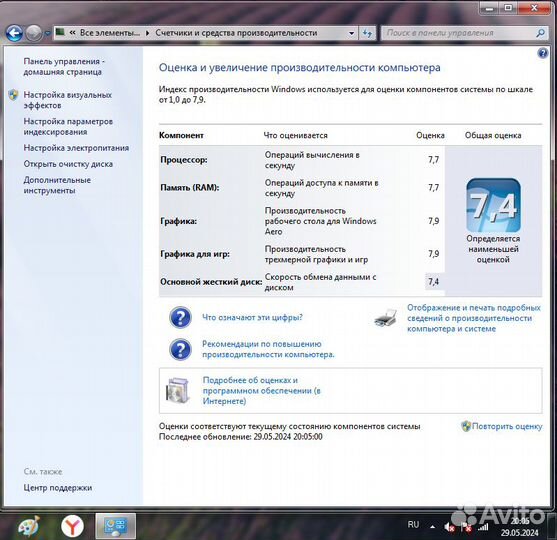Click the shield icon beside 'Повторить оценку'
The width and height of the screenshot is (557, 540).
[466, 426]
